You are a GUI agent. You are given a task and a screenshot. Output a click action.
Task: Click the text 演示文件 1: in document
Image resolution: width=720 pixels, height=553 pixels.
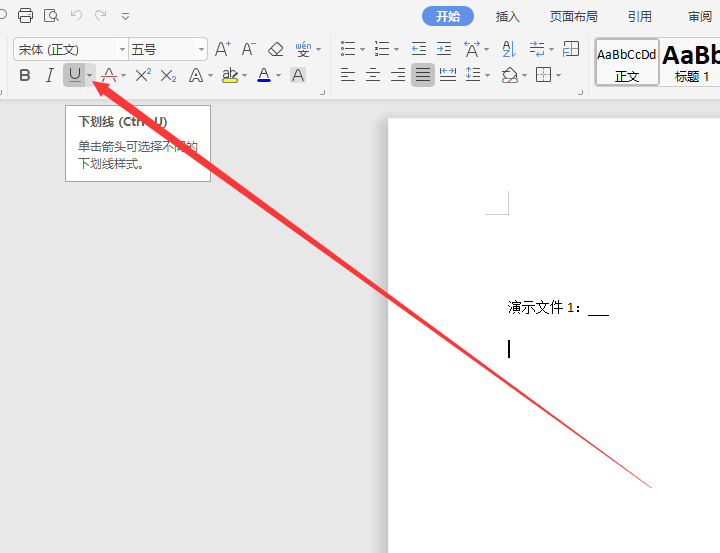click(x=544, y=308)
